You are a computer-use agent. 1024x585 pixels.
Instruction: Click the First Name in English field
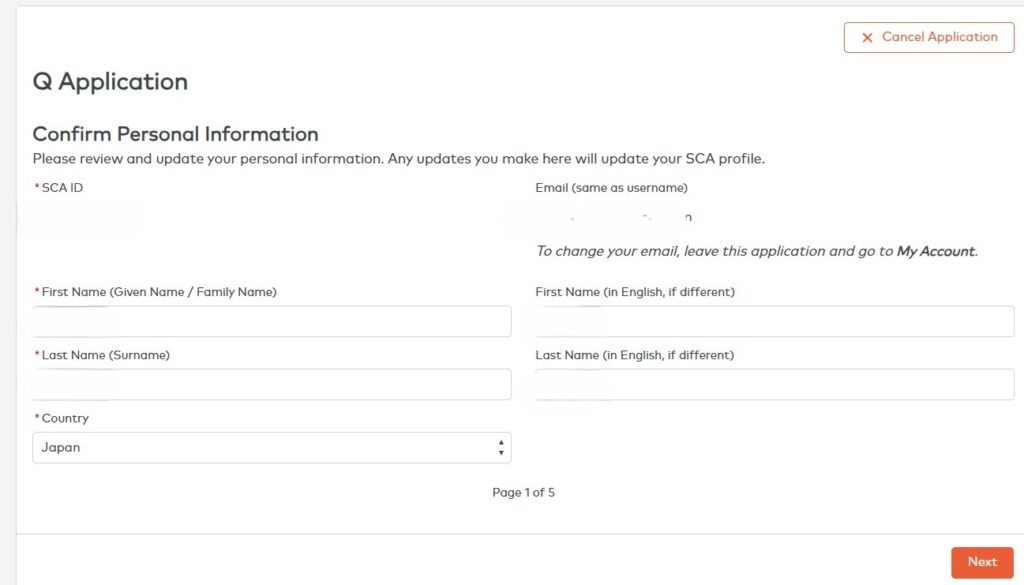[775, 321]
